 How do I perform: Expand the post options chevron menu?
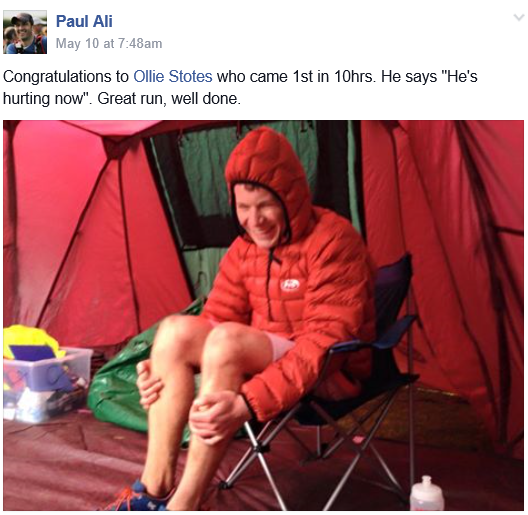519,17
